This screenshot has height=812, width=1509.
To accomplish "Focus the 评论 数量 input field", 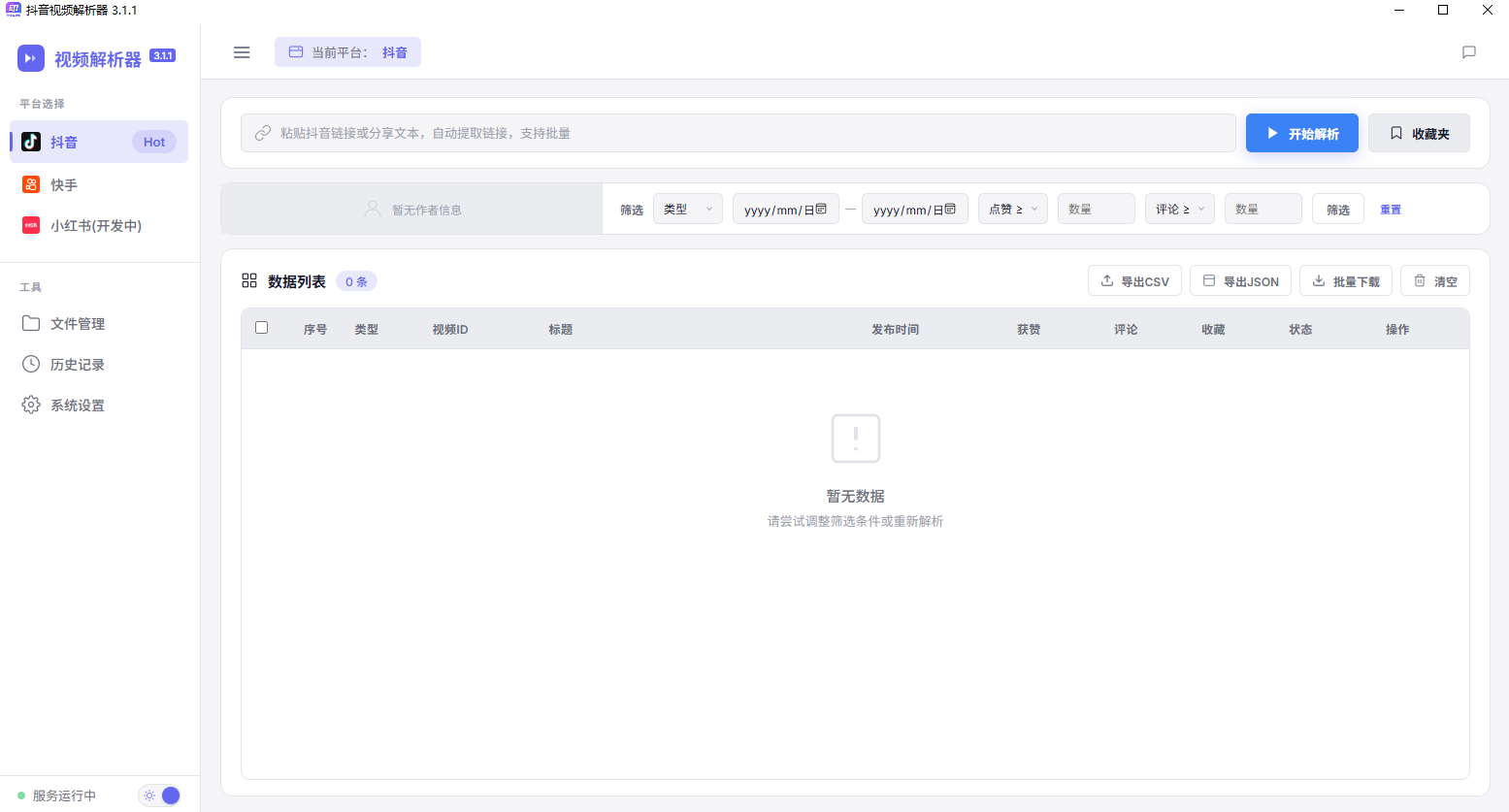I will (1263, 209).
